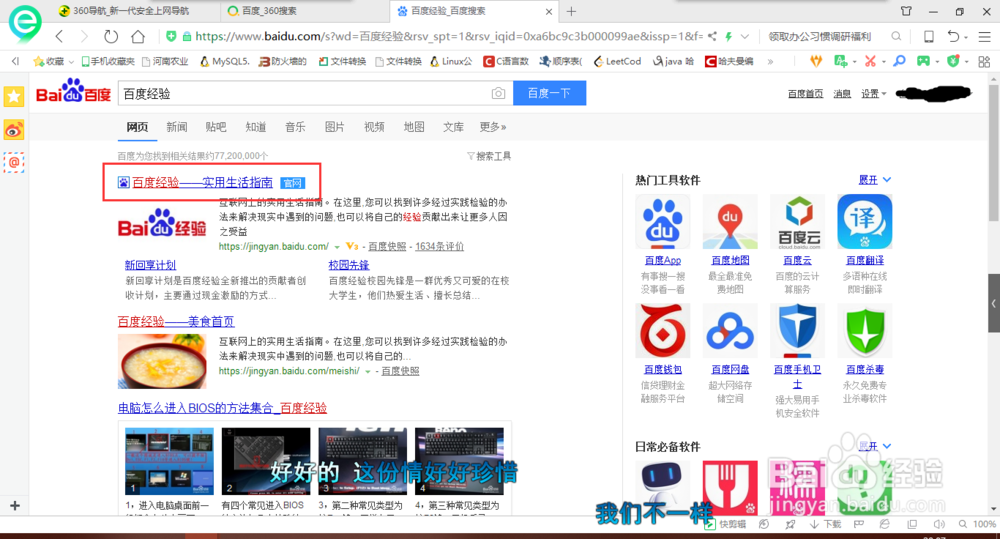The image size is (1000, 539).
Task: Open the 校园先锋 sub-link
Action: coord(349,265)
